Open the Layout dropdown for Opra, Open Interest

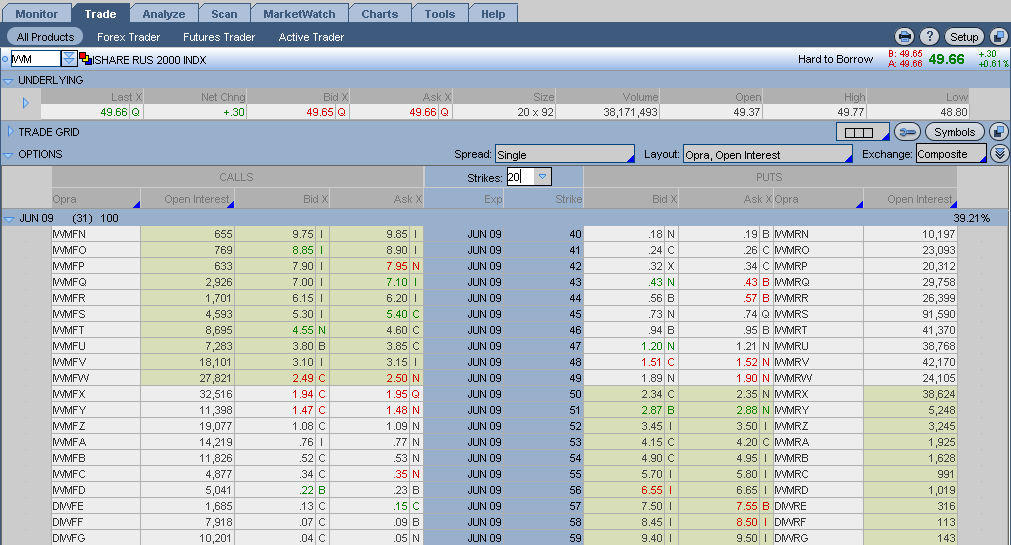coord(767,155)
